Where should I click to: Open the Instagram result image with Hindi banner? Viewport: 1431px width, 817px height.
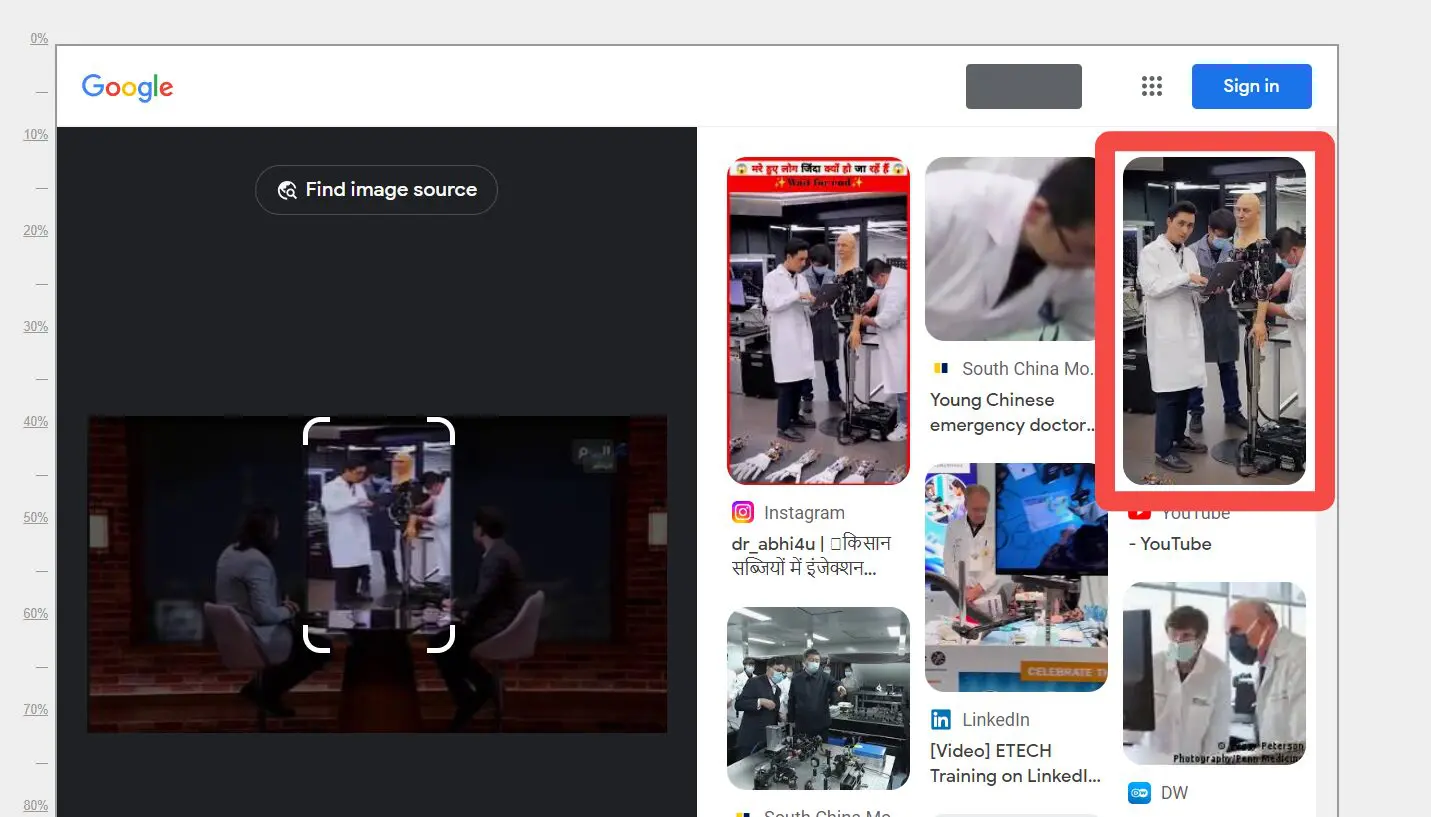point(818,320)
